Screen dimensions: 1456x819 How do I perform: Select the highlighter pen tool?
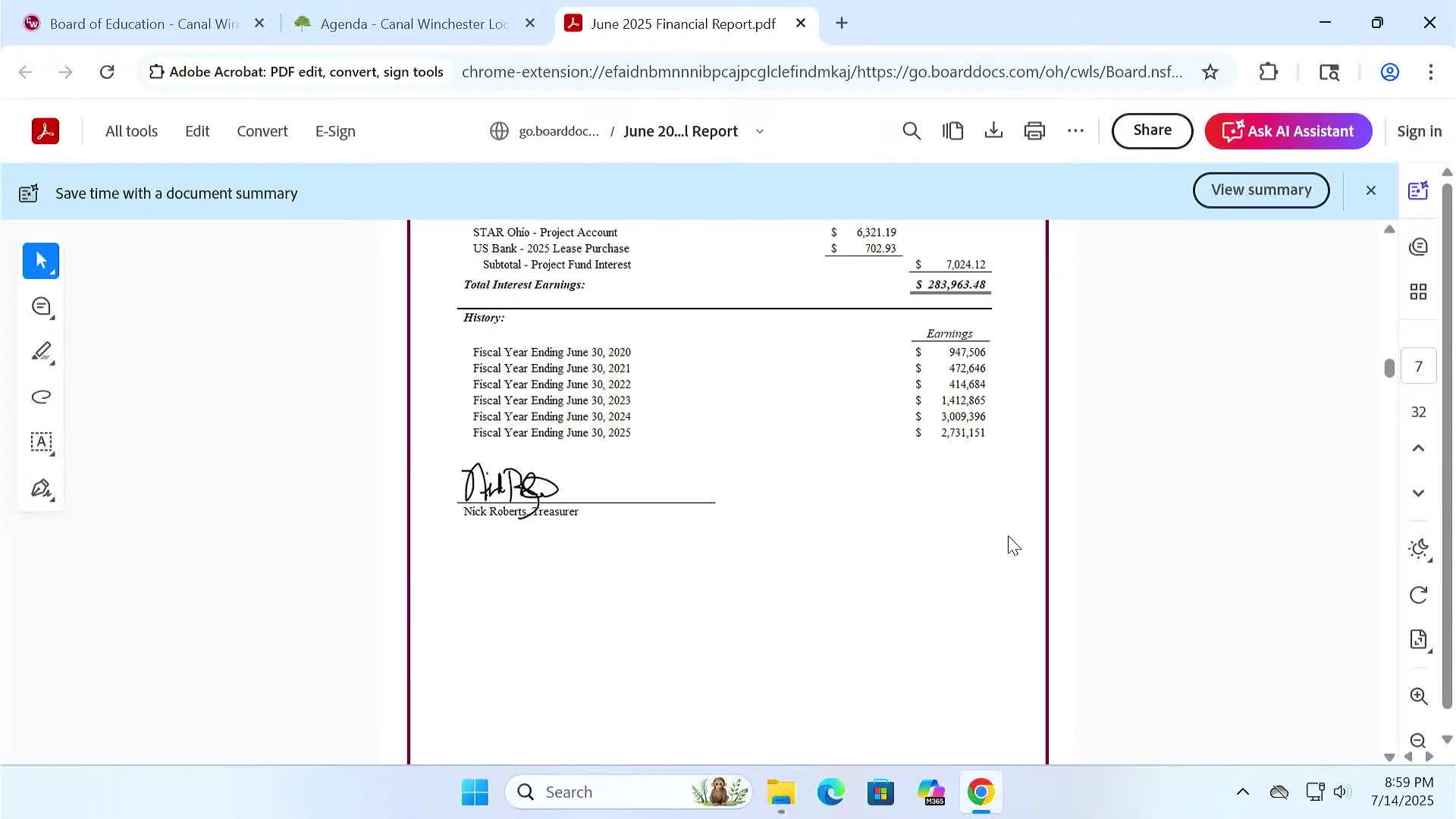[41, 352]
